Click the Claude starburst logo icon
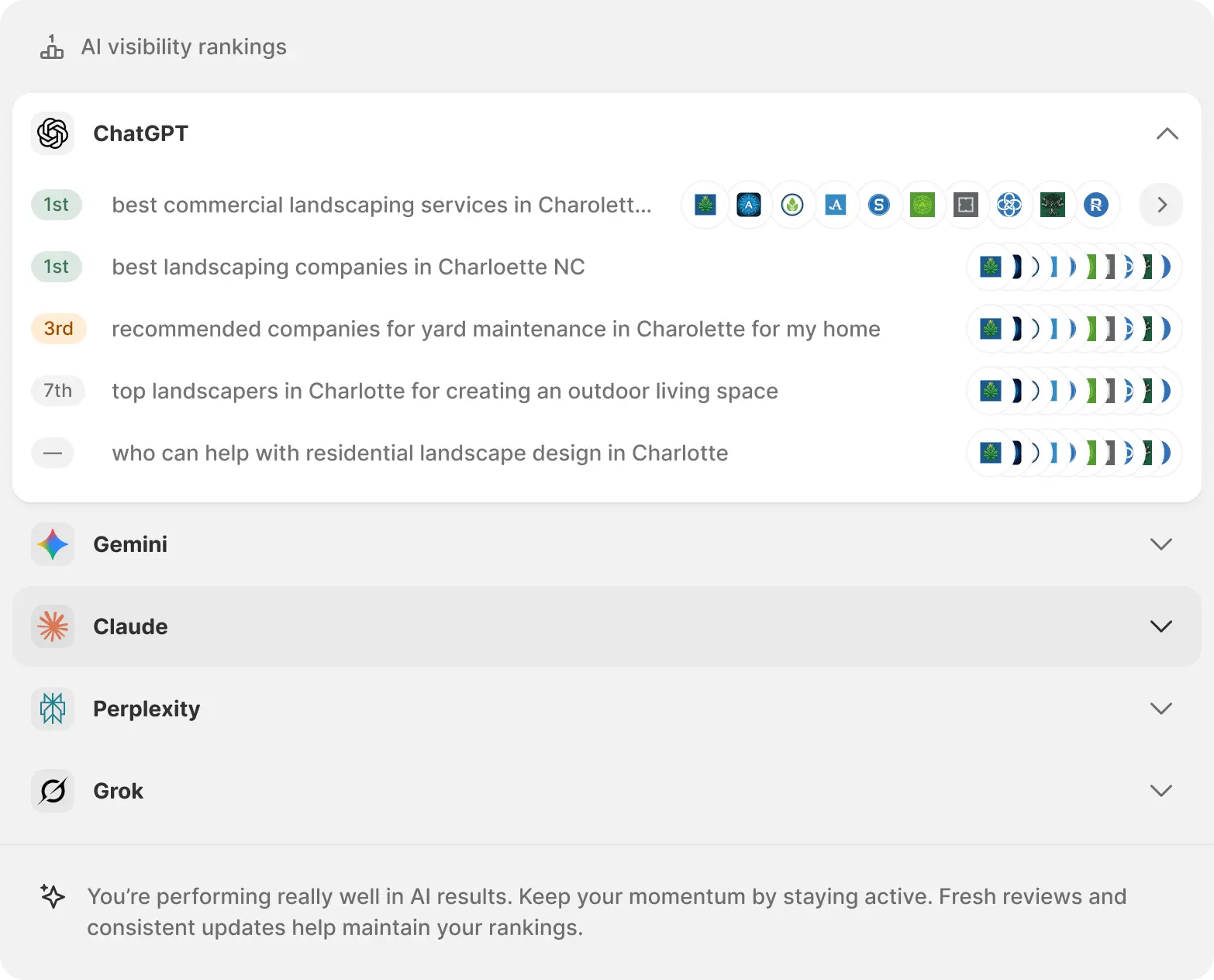 click(x=53, y=626)
